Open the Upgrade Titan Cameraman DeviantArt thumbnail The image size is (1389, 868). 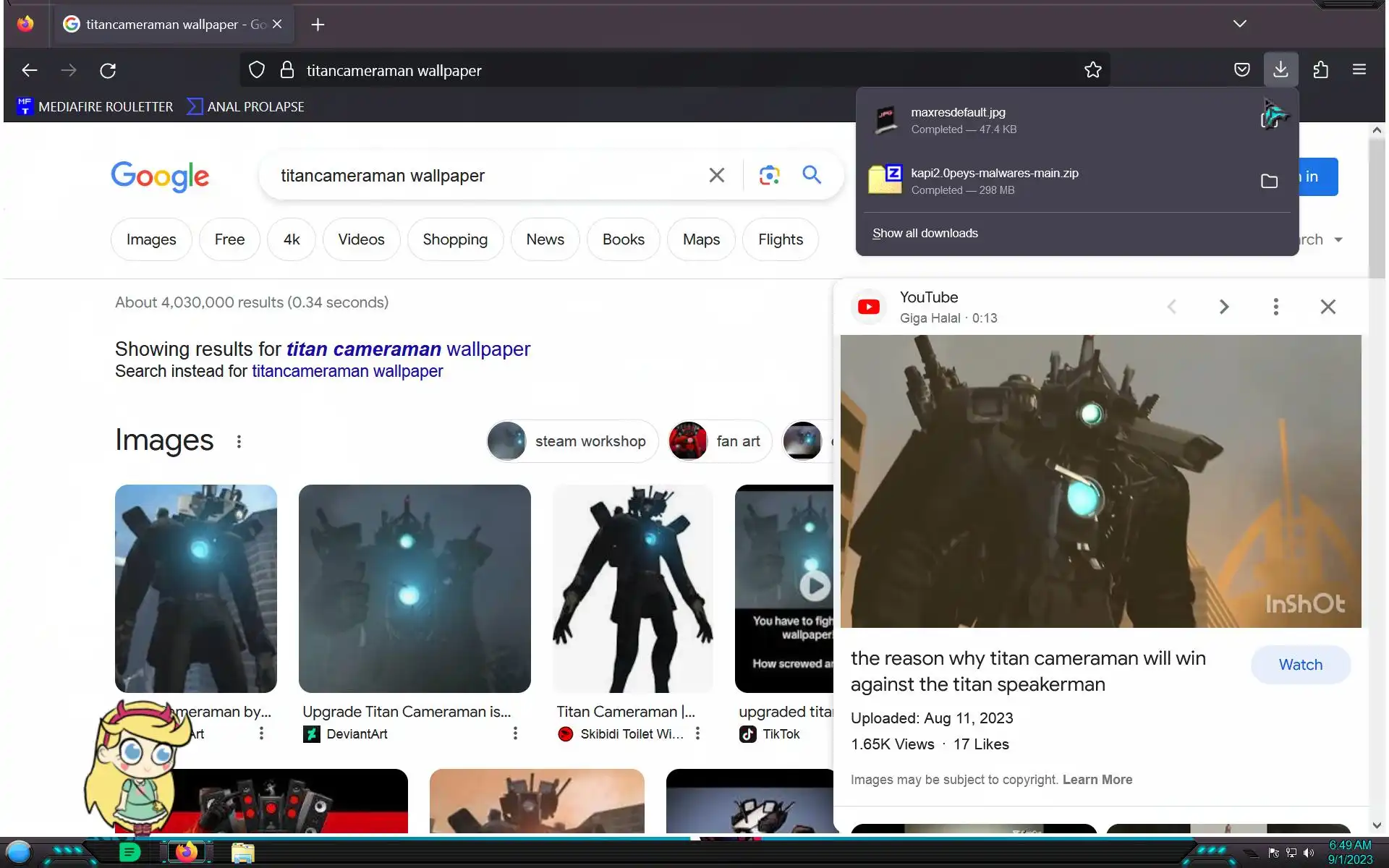pyautogui.click(x=414, y=588)
